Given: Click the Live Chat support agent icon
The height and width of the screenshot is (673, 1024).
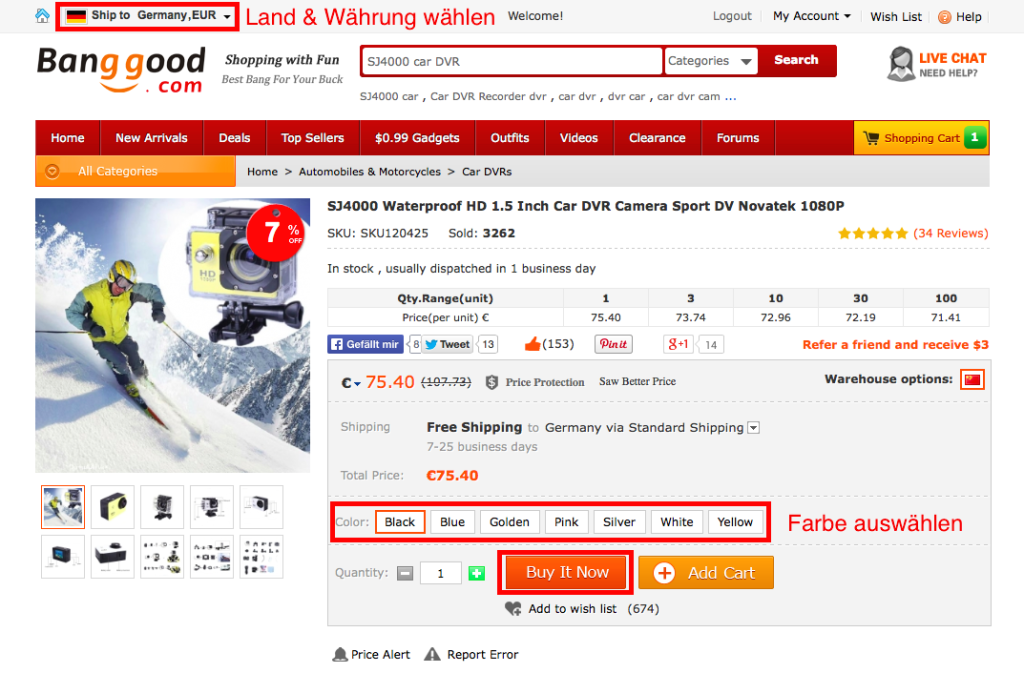Looking at the screenshot, I should point(900,64).
